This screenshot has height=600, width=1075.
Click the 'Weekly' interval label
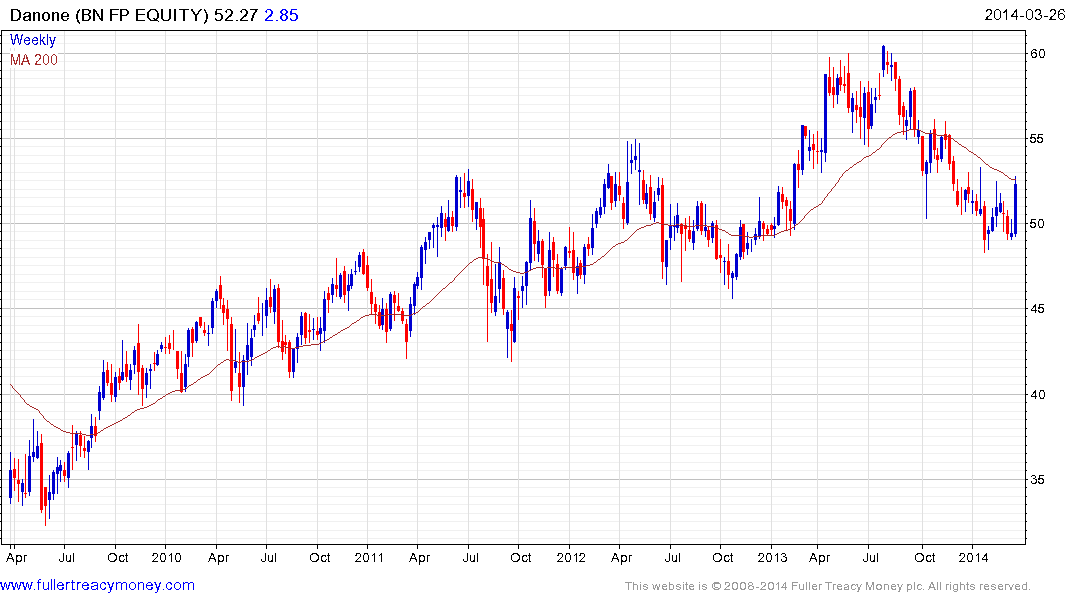coord(33,40)
